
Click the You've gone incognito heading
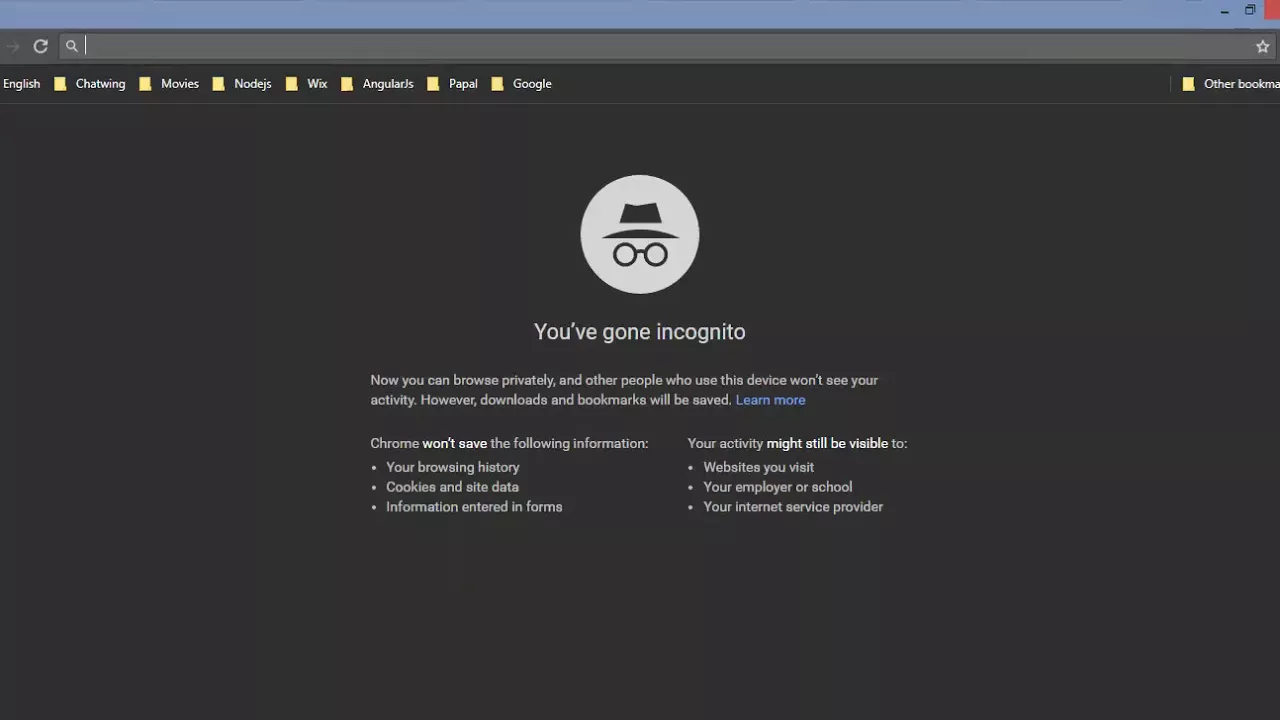pos(640,332)
